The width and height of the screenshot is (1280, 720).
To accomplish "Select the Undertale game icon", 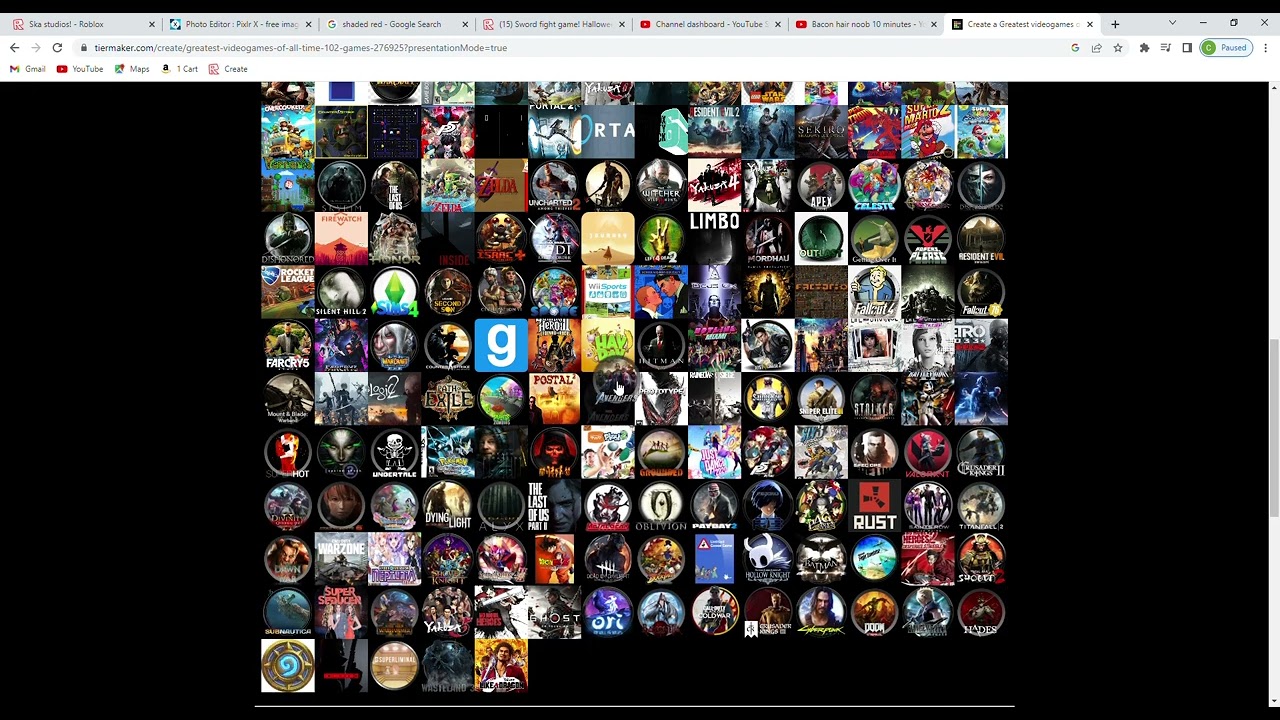I will 394,452.
